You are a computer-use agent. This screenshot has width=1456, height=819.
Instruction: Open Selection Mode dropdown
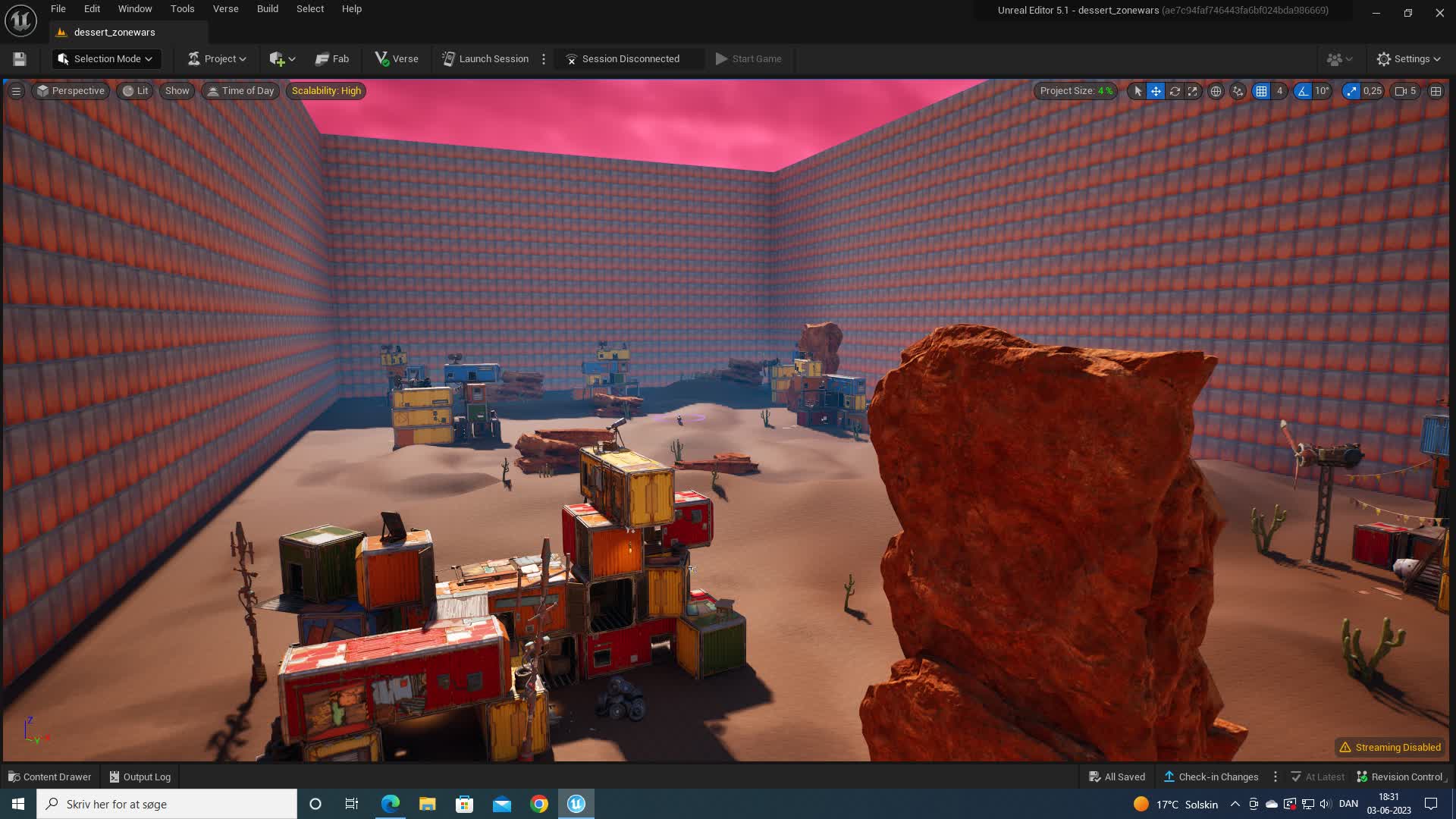[106, 59]
